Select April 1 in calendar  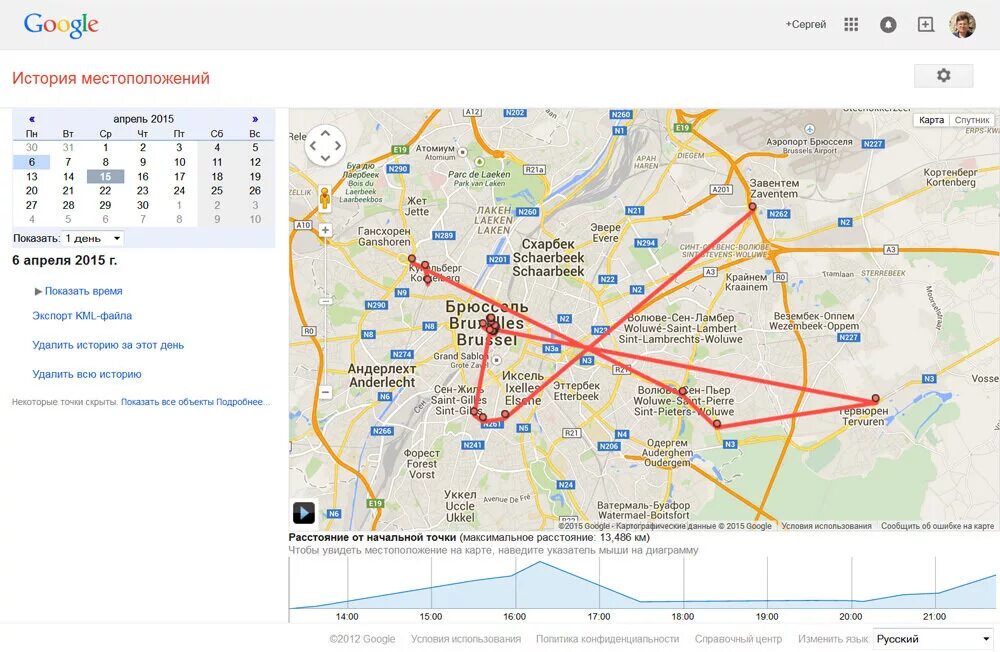(x=105, y=147)
